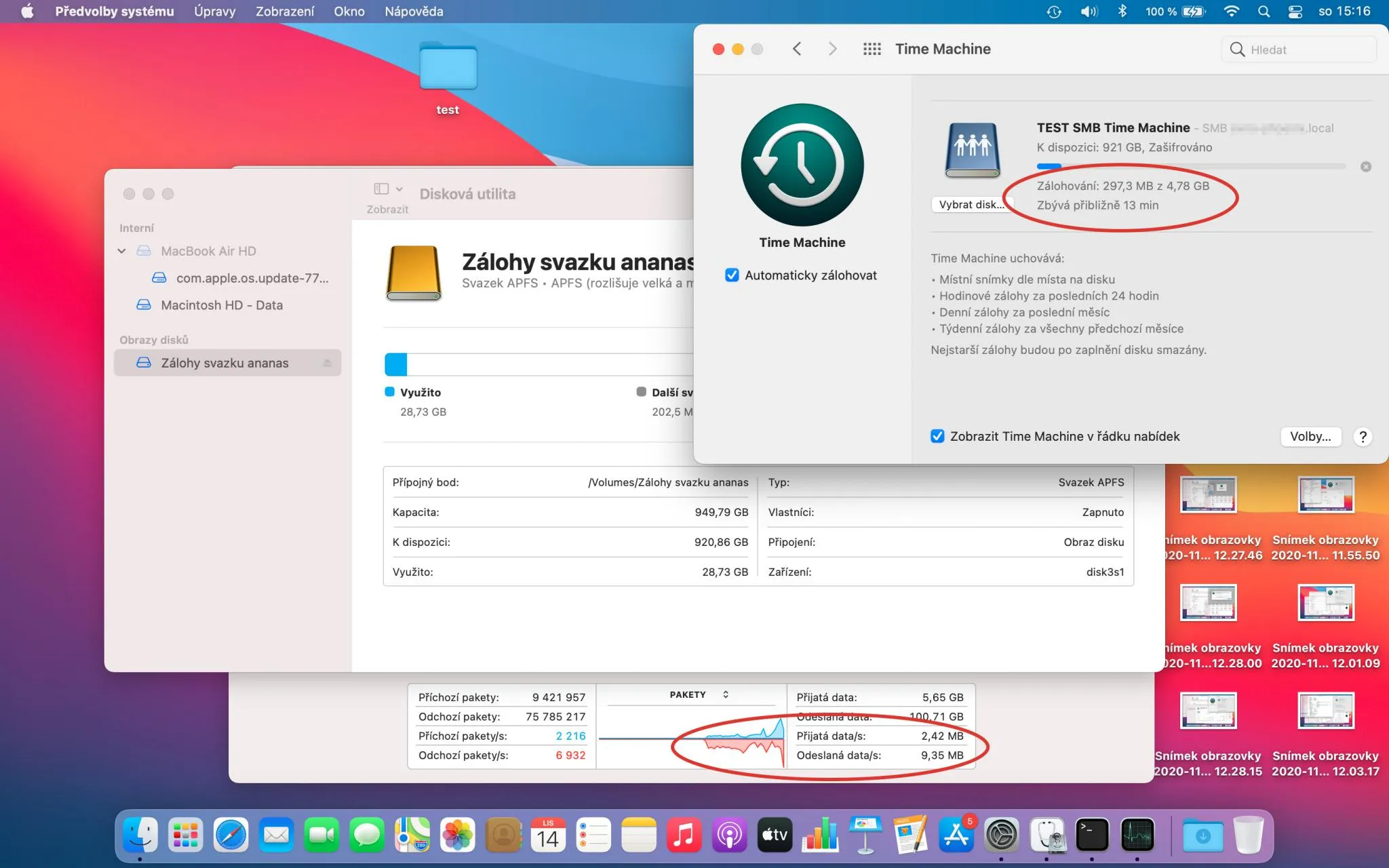This screenshot has height=868, width=1389.
Task: Go back in System Preferences
Action: coord(797,49)
